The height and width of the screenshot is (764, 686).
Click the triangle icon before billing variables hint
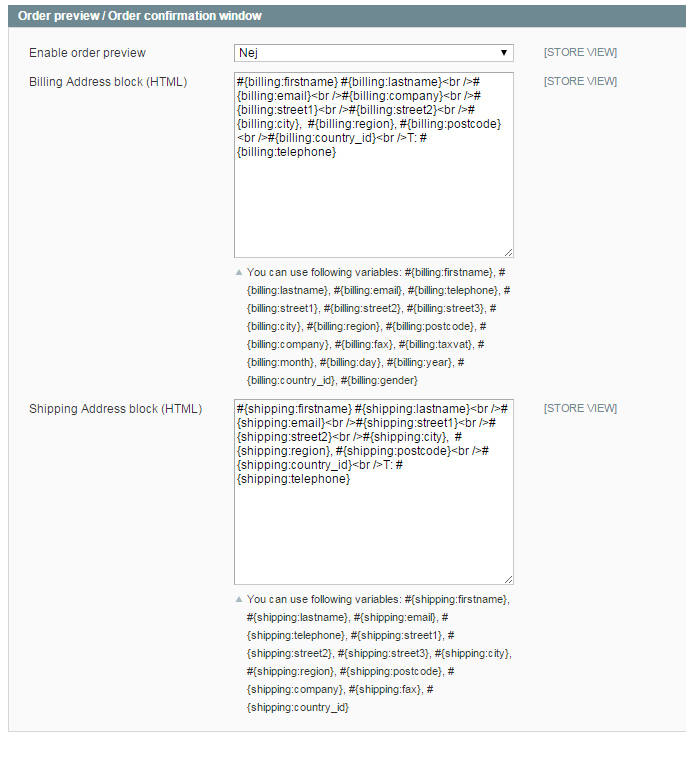point(239,272)
